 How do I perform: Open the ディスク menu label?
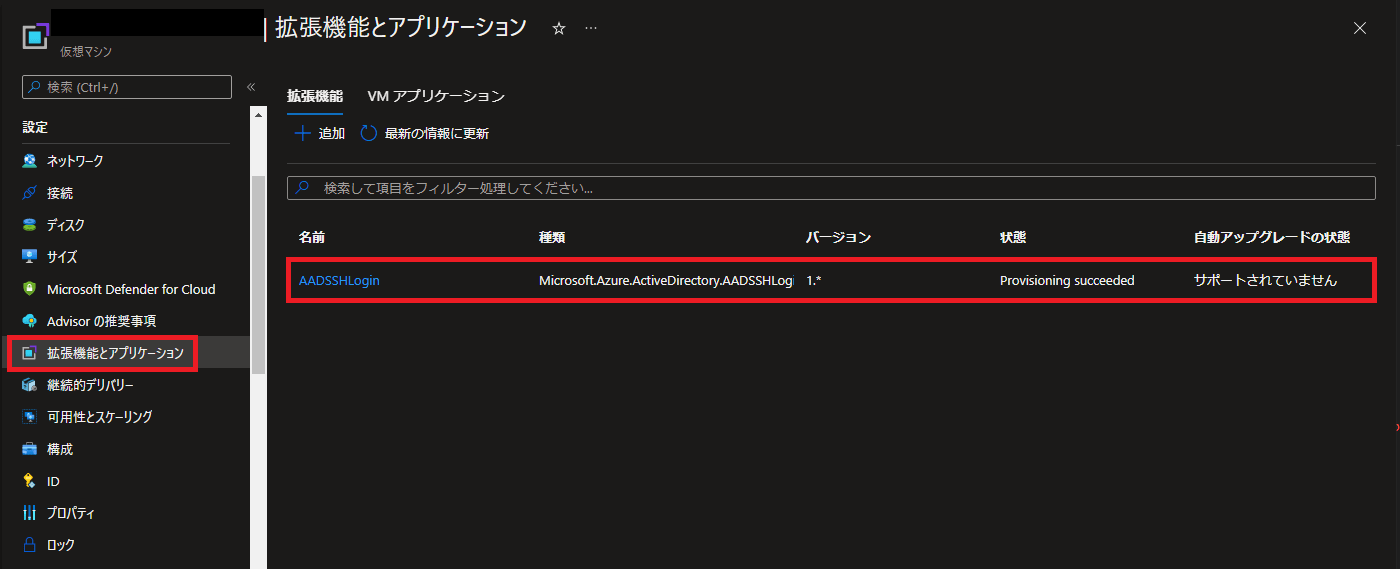(66, 225)
